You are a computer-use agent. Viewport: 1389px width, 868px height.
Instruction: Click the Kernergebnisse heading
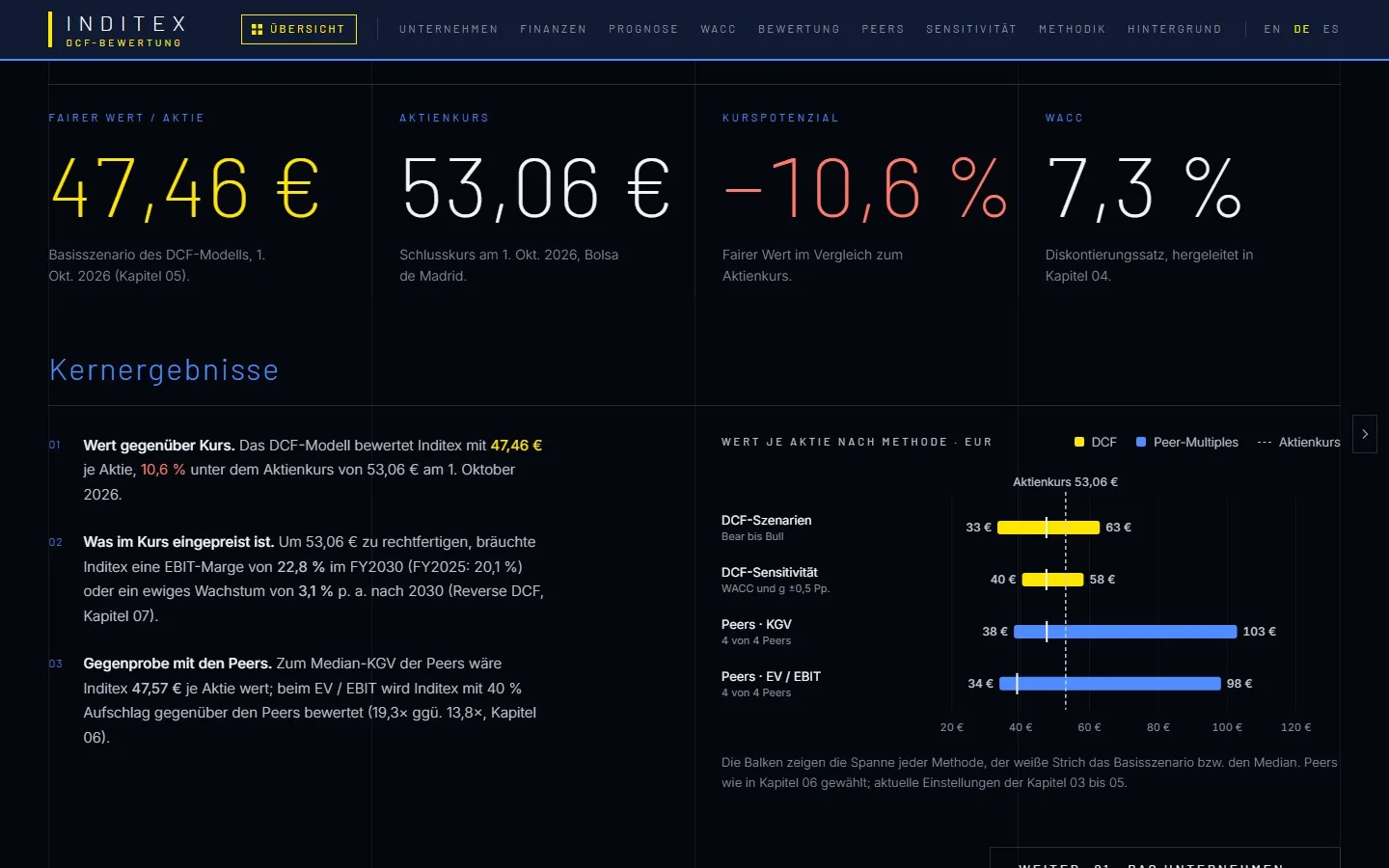(164, 370)
